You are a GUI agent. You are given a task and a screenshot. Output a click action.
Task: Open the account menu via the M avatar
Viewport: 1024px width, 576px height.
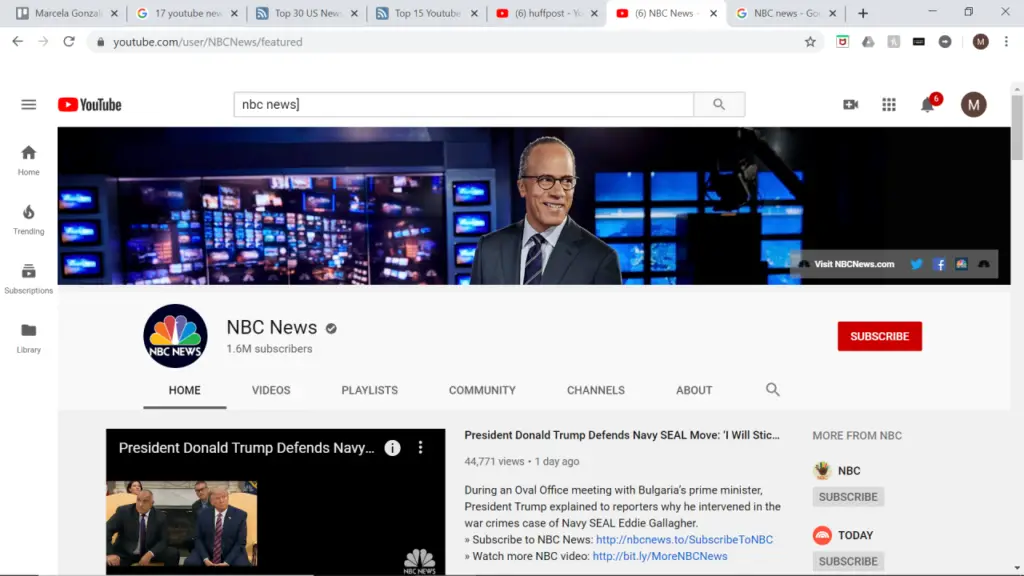coord(974,104)
